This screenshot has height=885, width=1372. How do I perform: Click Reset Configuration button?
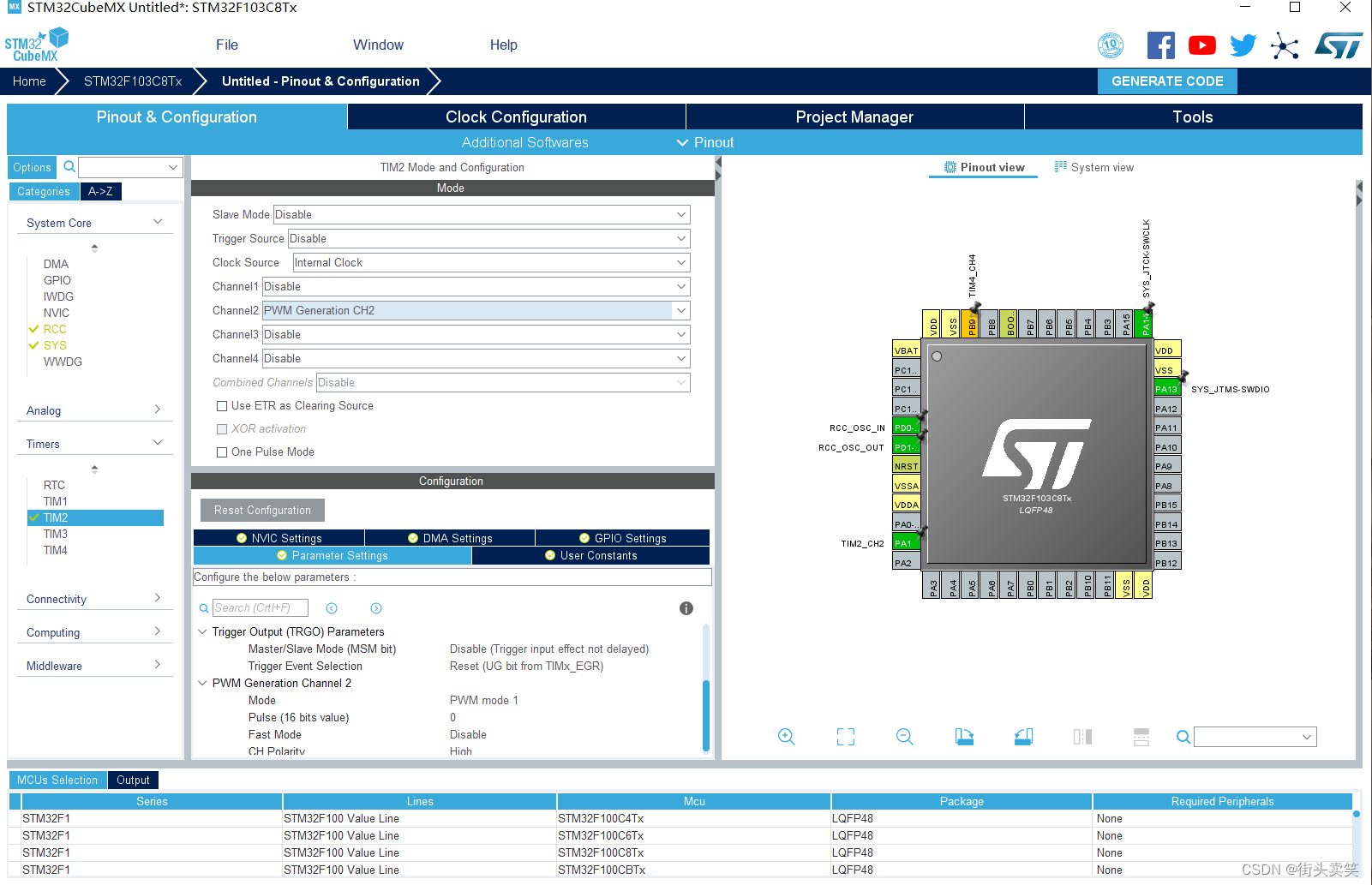262,510
